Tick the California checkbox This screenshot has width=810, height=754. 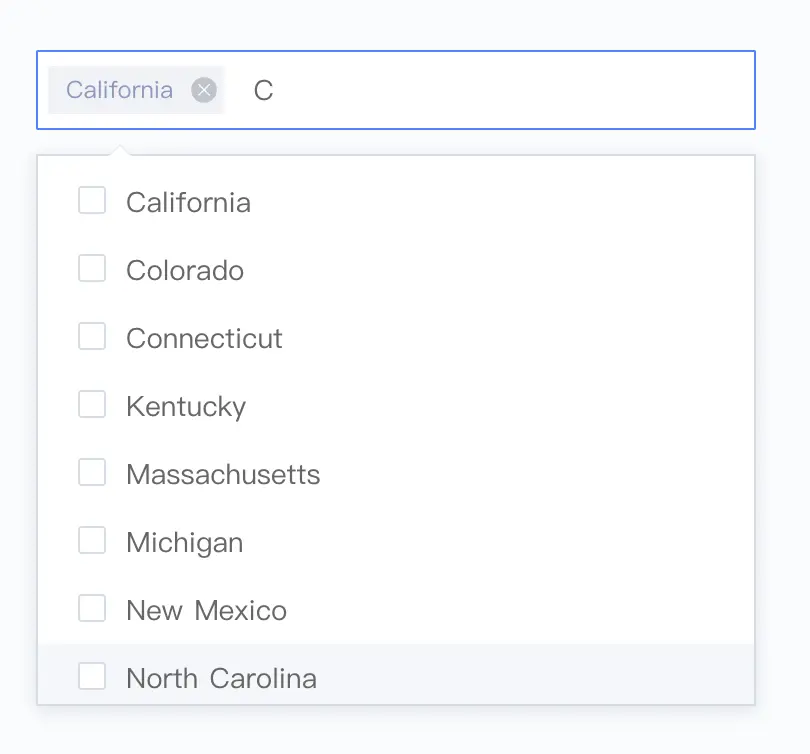(x=92, y=201)
